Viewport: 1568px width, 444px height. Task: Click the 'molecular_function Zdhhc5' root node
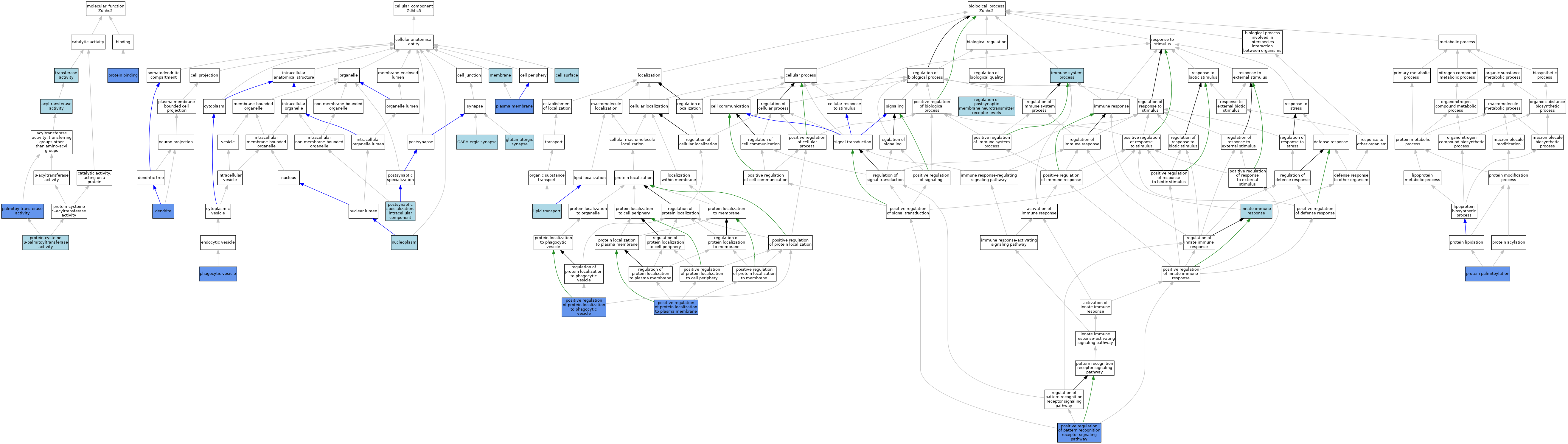105,9
